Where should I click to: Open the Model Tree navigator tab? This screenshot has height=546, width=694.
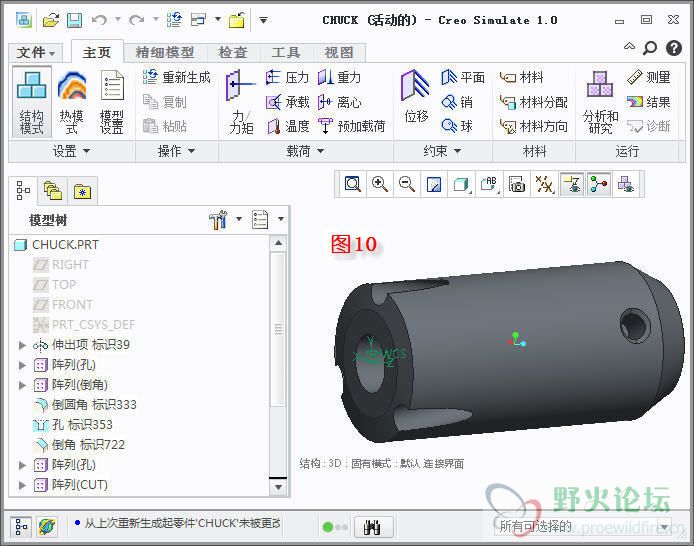[23, 191]
